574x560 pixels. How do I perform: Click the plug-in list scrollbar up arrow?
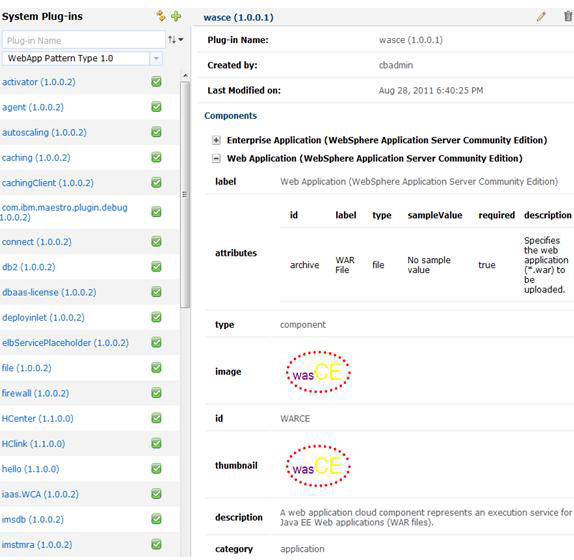click(185, 76)
